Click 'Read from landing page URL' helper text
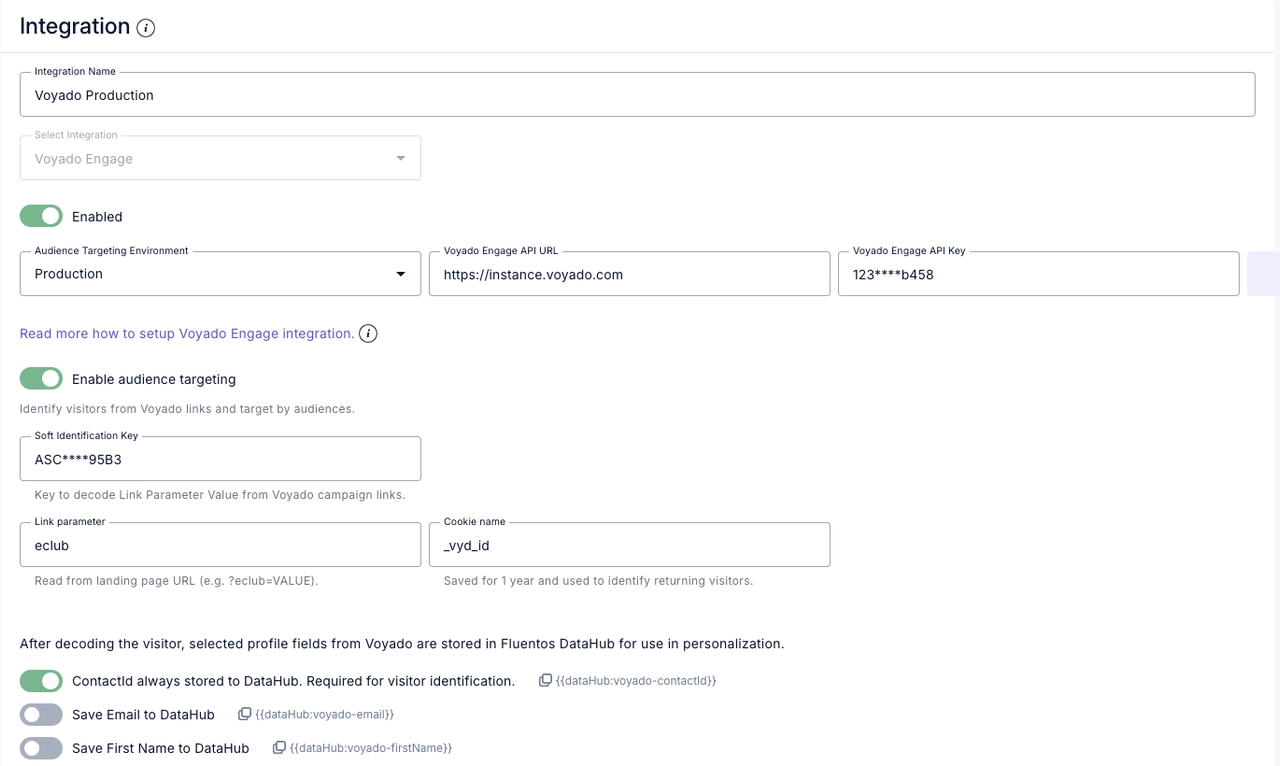This screenshot has height=766, width=1280. 176,580
